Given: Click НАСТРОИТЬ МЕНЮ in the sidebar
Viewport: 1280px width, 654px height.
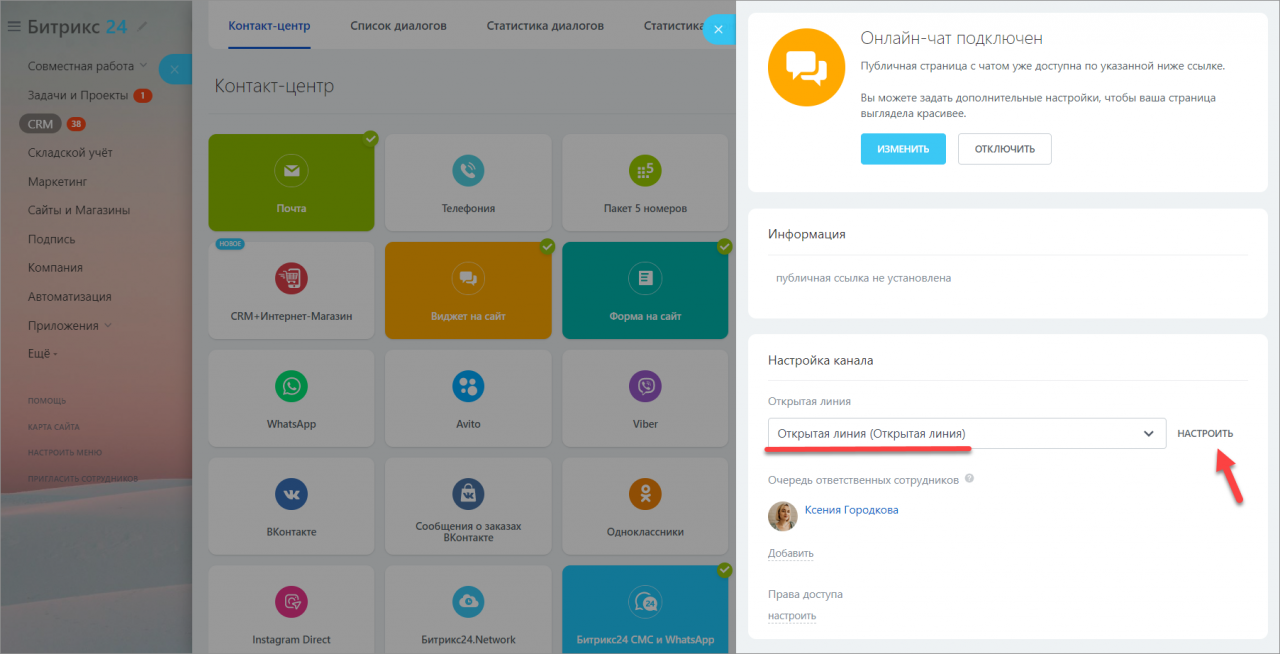Looking at the screenshot, I should pos(65,453).
